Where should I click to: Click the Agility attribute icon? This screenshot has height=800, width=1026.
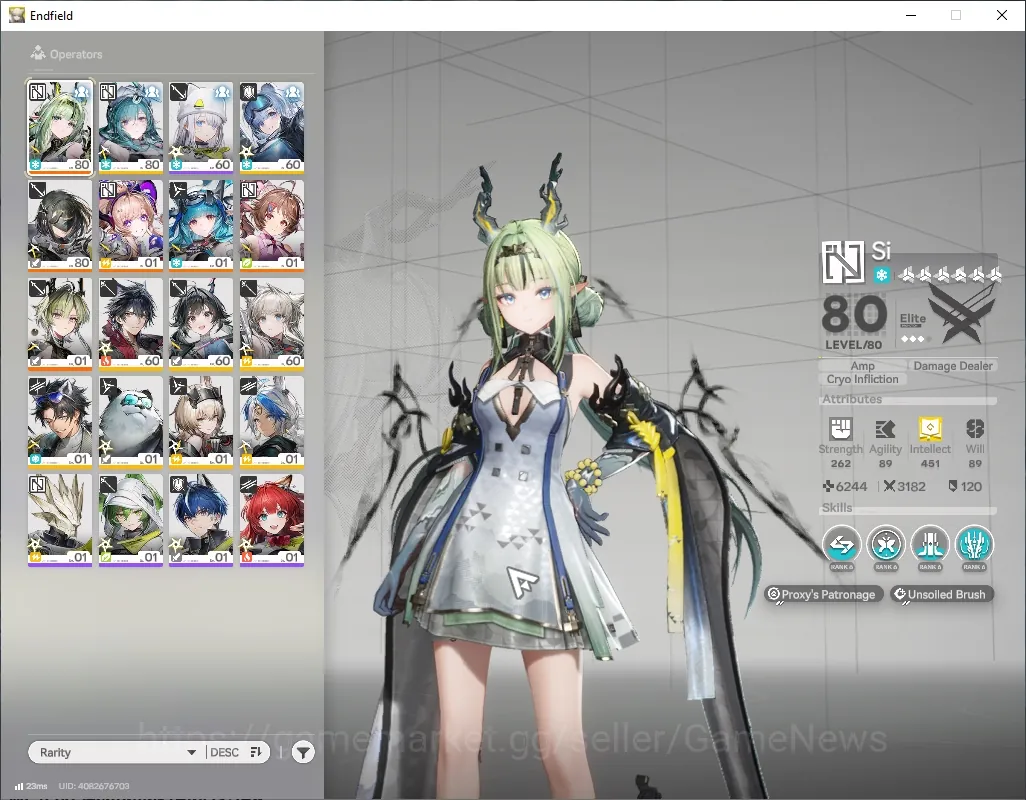coord(885,429)
